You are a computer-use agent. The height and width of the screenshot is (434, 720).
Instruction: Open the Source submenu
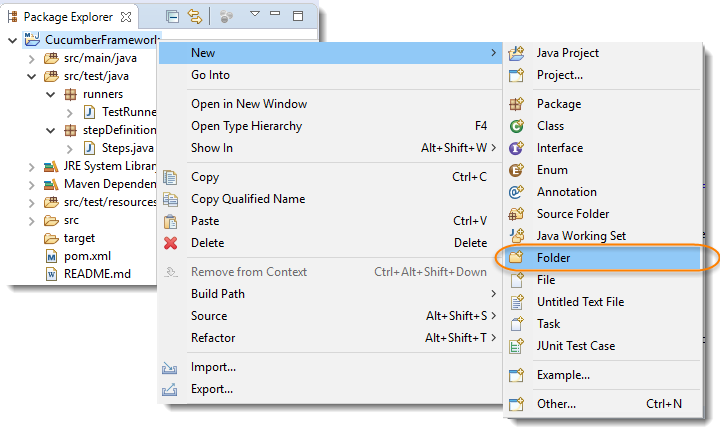(331, 316)
